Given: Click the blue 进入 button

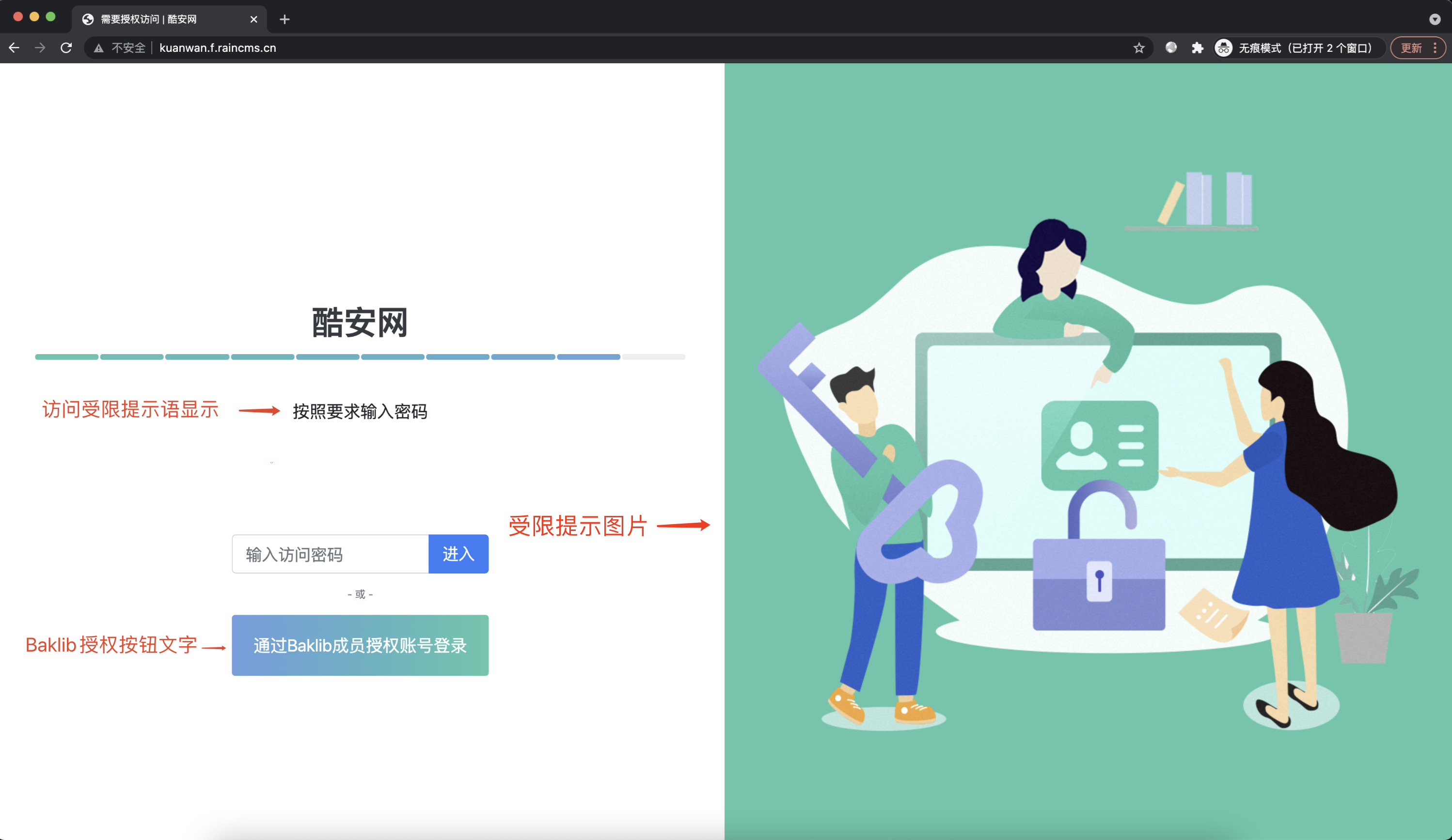Looking at the screenshot, I should [x=458, y=554].
